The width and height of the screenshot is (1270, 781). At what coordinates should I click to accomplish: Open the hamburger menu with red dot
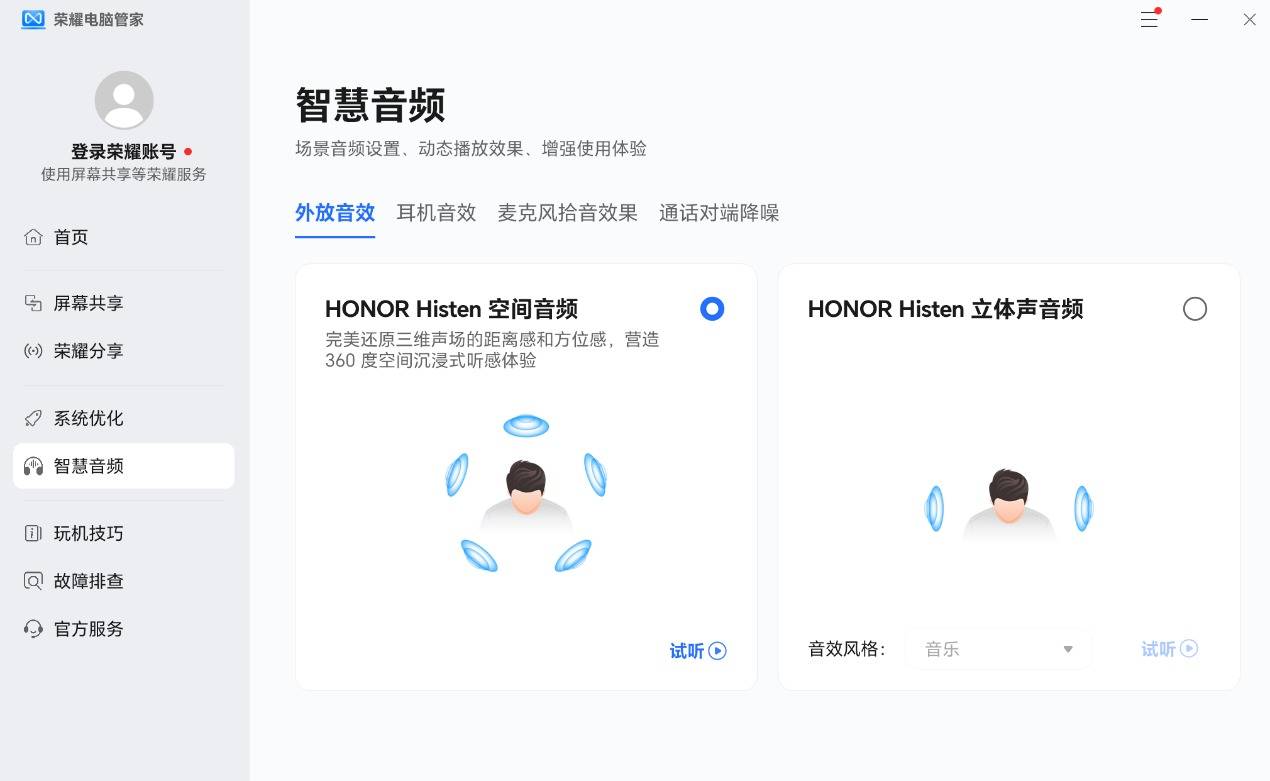point(1150,19)
